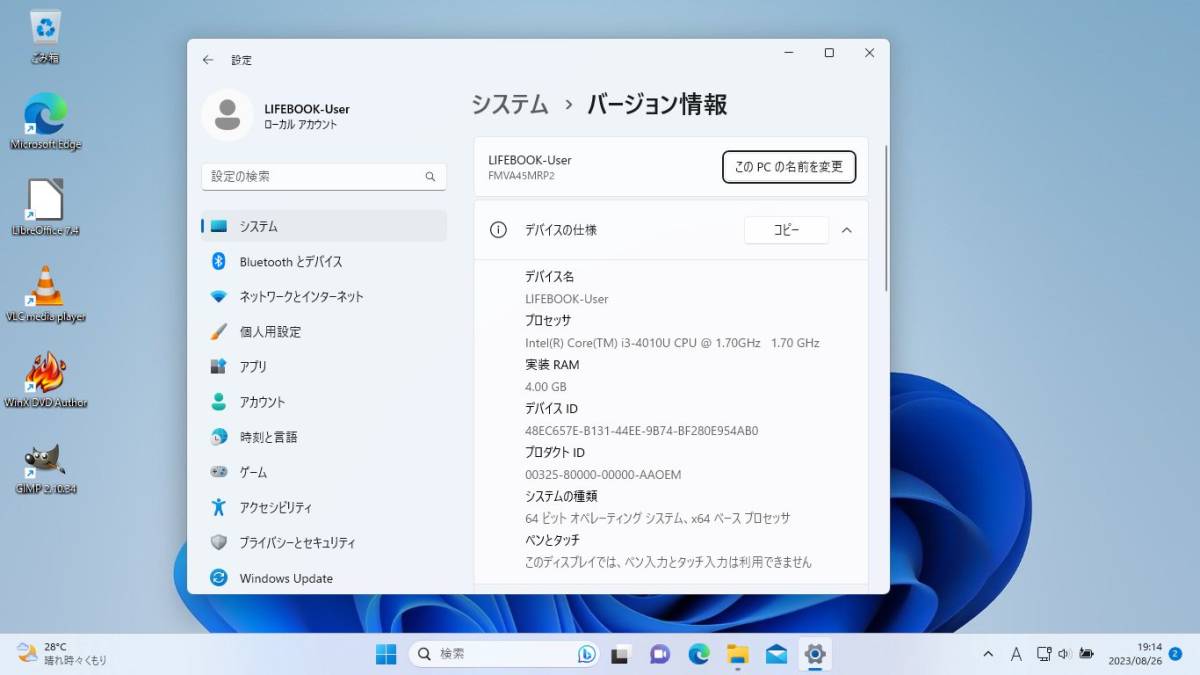Show hidden tray icons with the chevron
Viewport: 1200px width, 675px height.
[x=989, y=654]
